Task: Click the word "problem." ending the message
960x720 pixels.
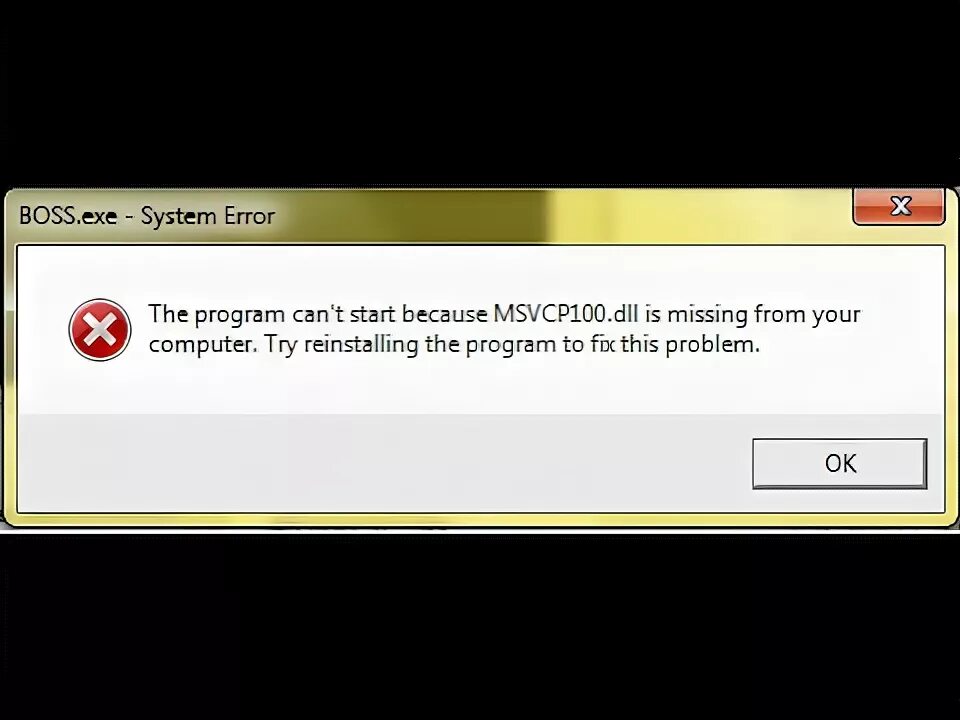Action: [712, 345]
